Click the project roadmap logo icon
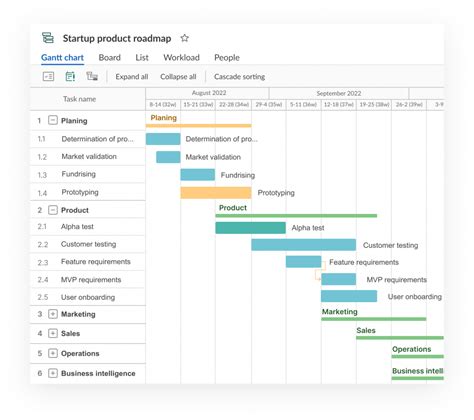Viewport: 474px width, 420px height. [x=48, y=38]
